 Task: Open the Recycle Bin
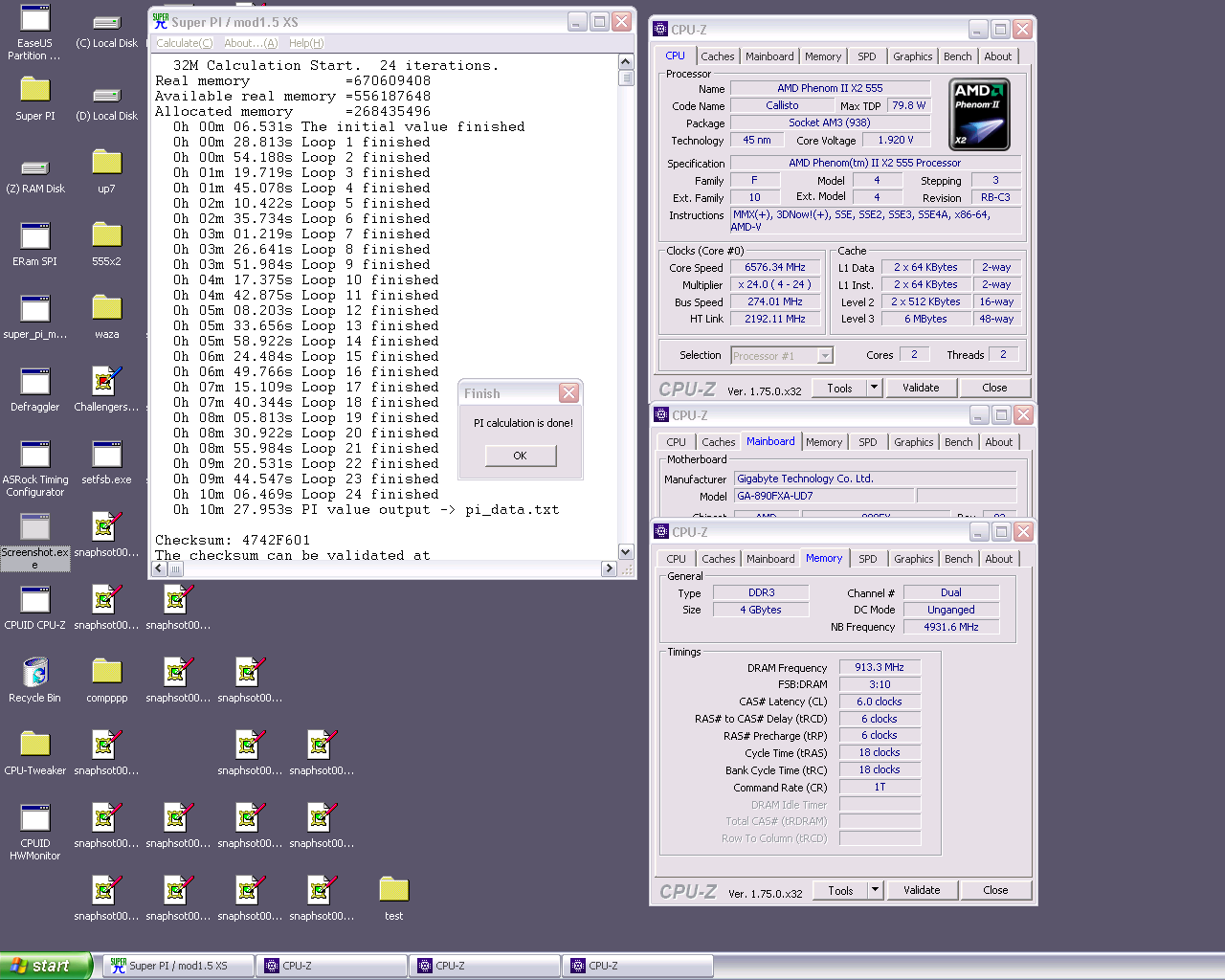(x=35, y=681)
